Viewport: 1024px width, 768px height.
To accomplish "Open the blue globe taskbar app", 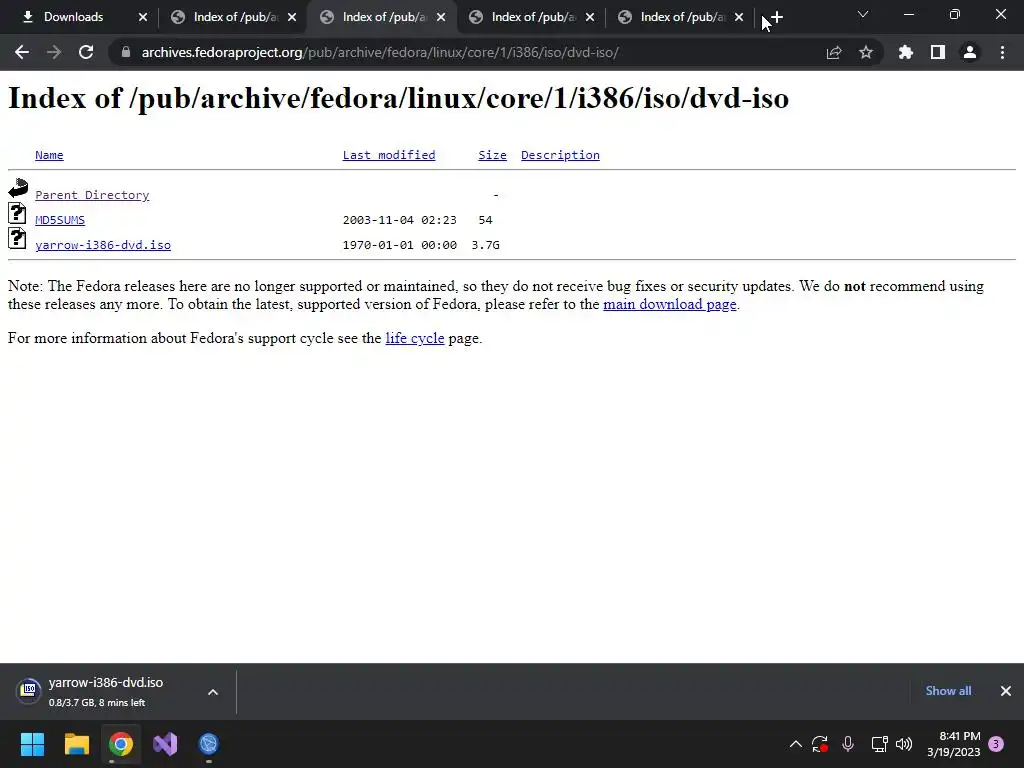I will pos(209,744).
